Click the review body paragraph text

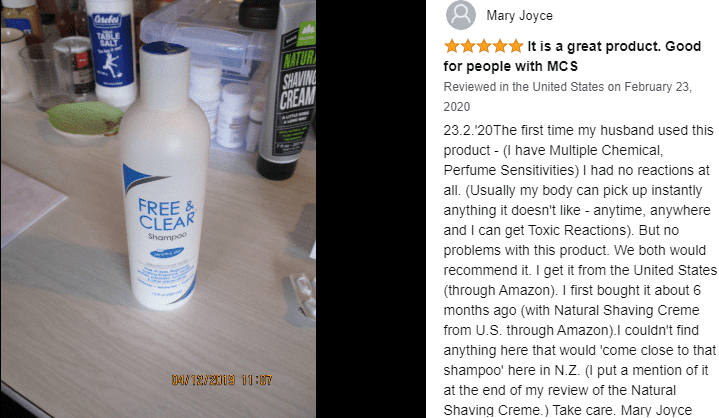[580, 270]
